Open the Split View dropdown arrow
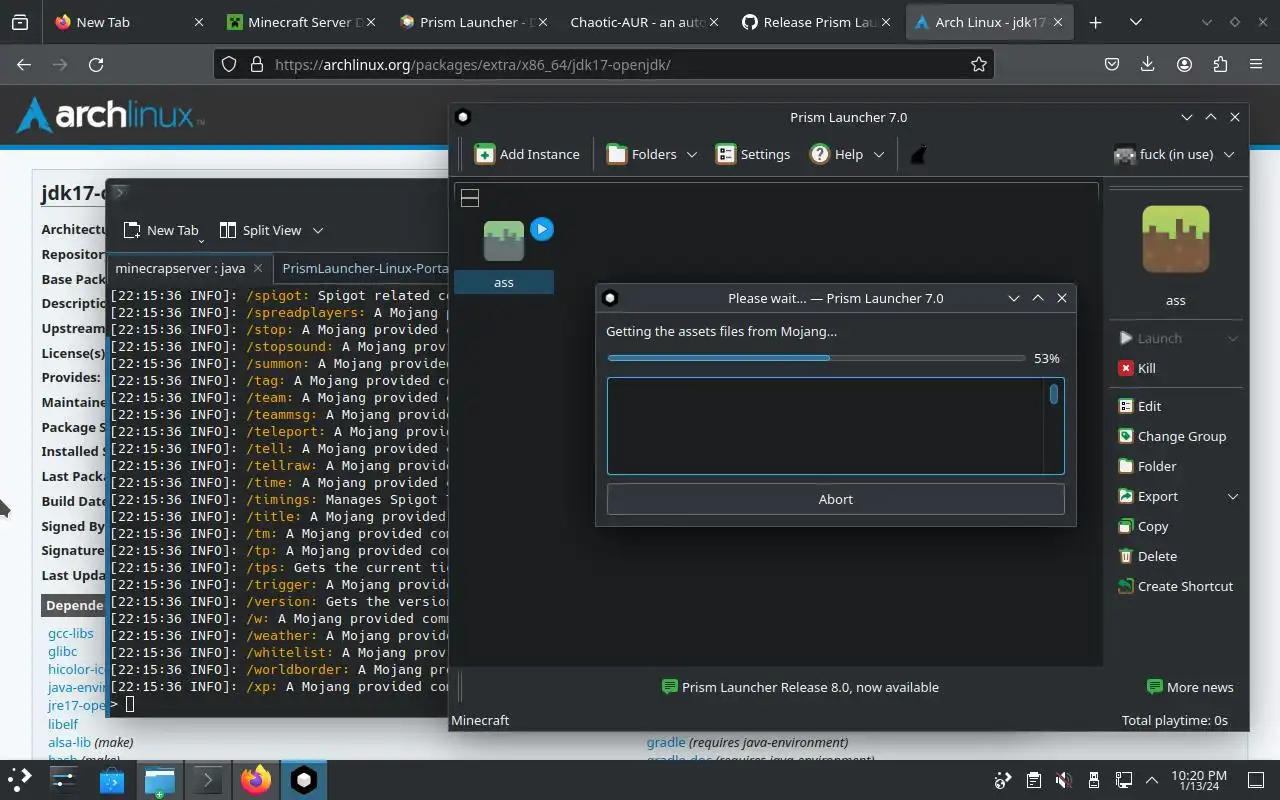This screenshot has height=800, width=1280. coord(318,230)
